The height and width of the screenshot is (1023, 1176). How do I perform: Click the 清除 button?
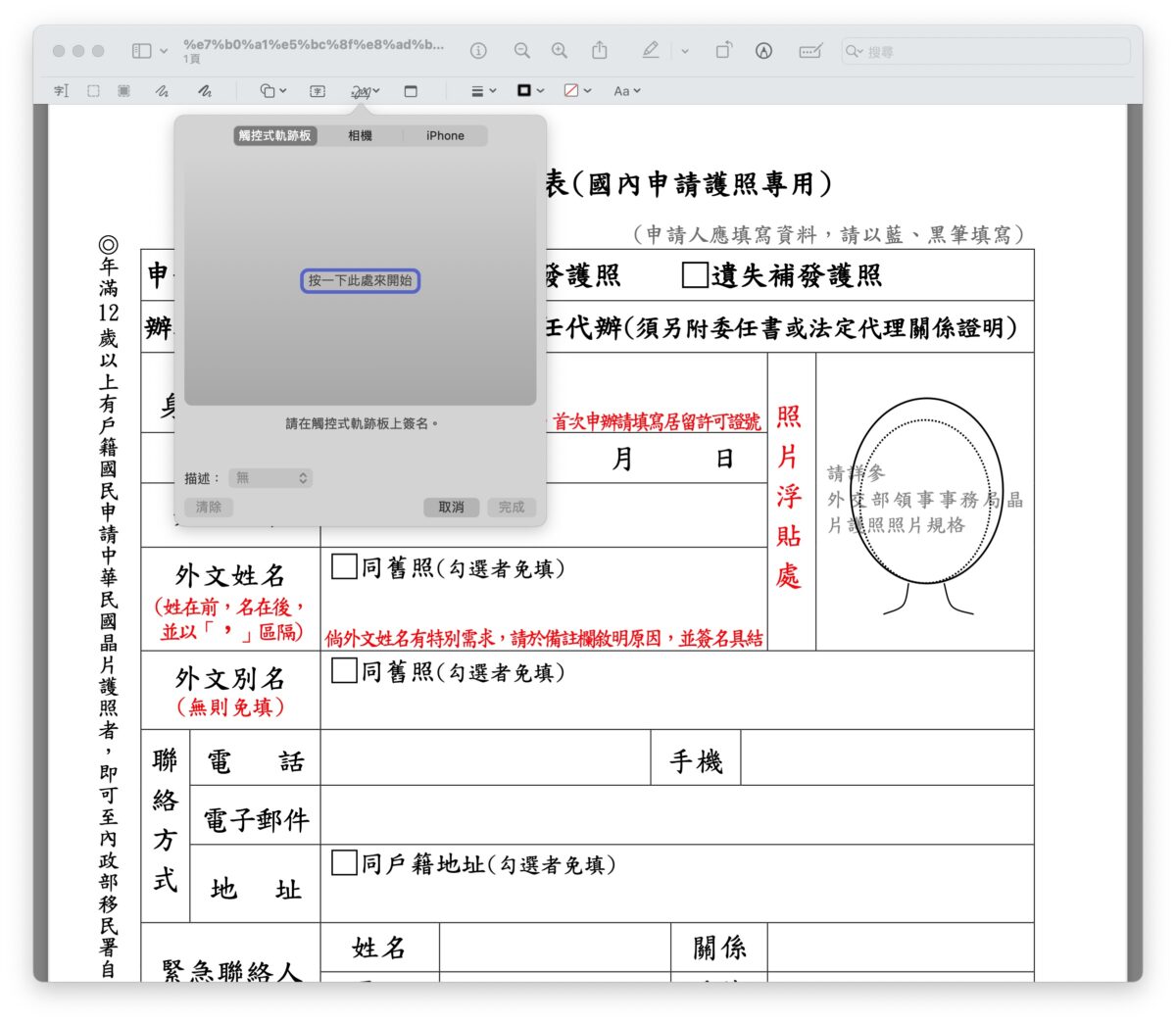click(209, 508)
